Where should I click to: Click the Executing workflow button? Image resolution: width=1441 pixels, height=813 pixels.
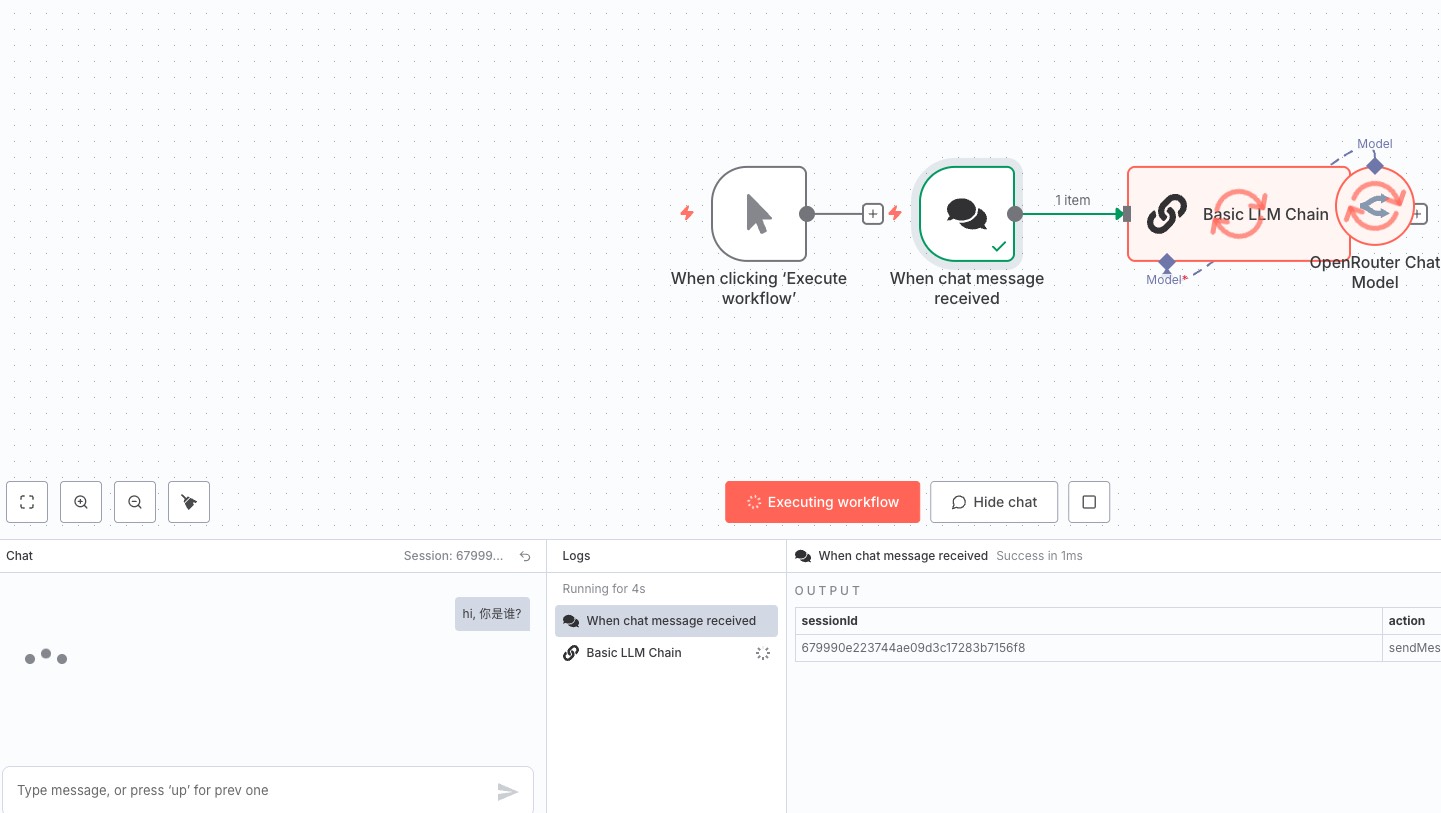point(822,502)
